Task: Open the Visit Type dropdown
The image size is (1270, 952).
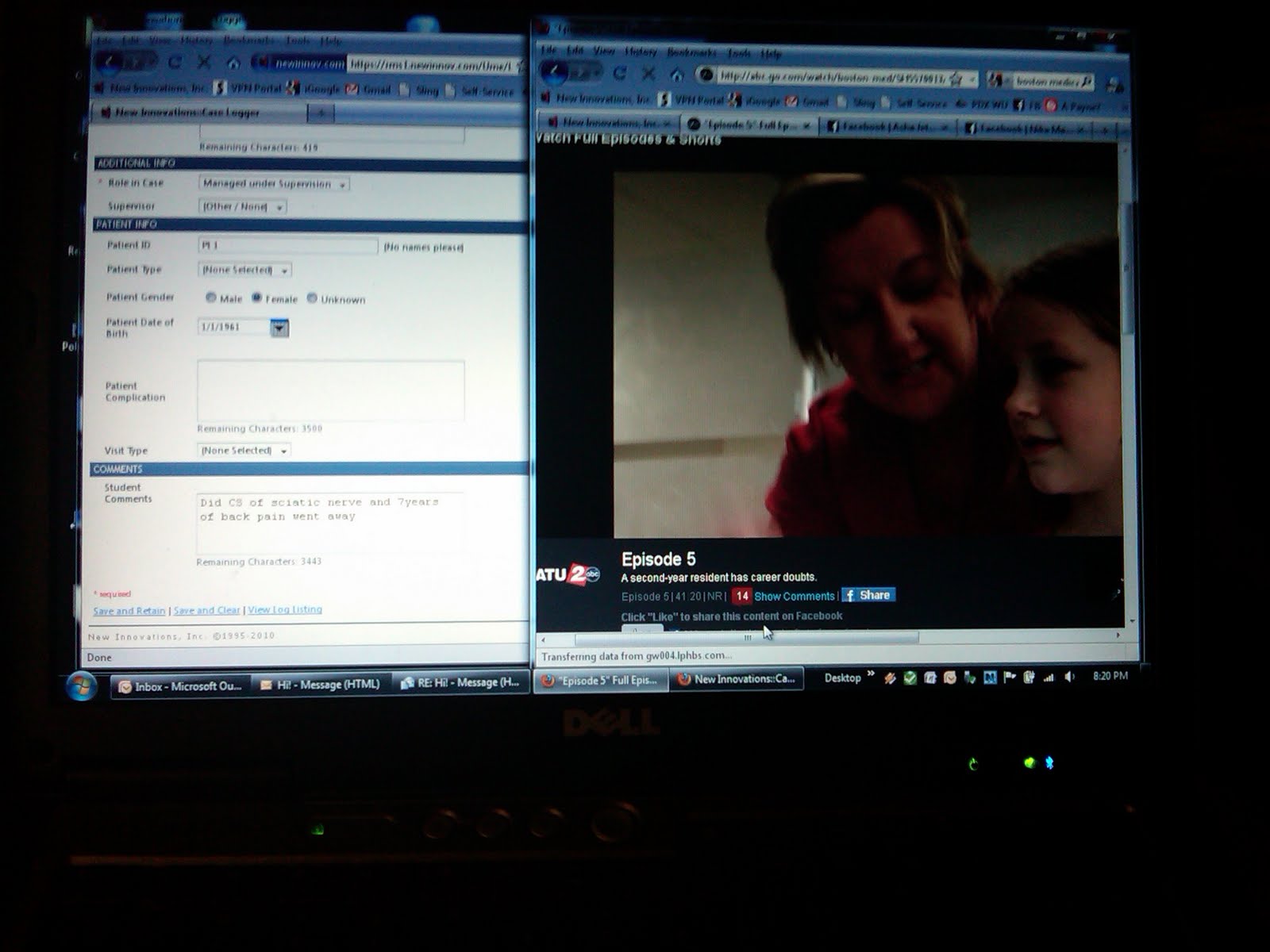Action: tap(244, 451)
